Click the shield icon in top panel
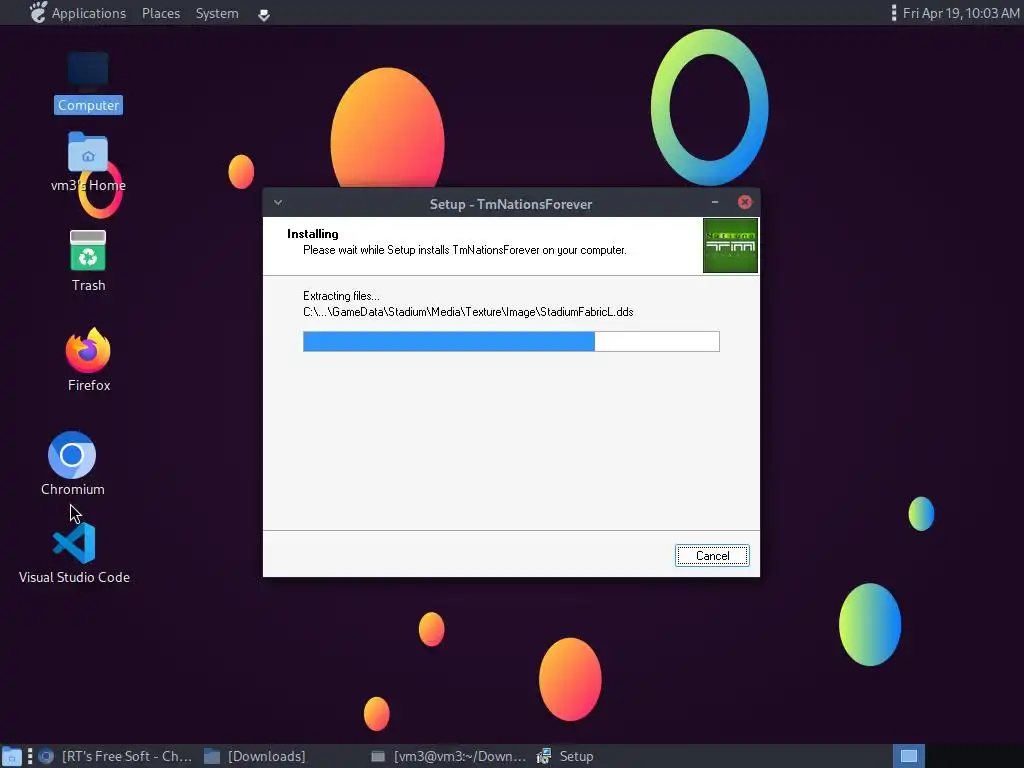This screenshot has width=1024, height=768. tap(264, 14)
